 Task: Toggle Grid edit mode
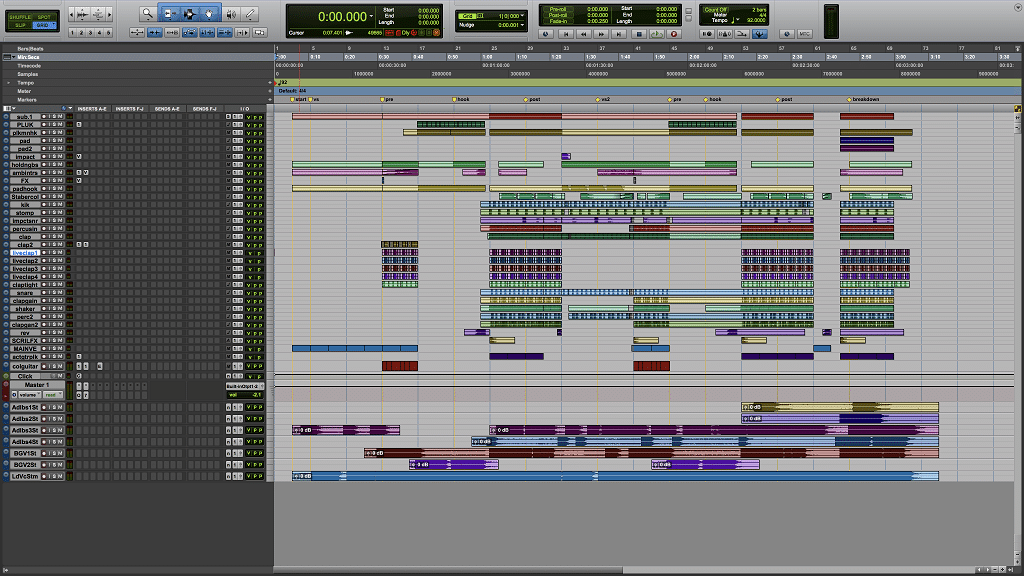pyautogui.click(x=44, y=25)
